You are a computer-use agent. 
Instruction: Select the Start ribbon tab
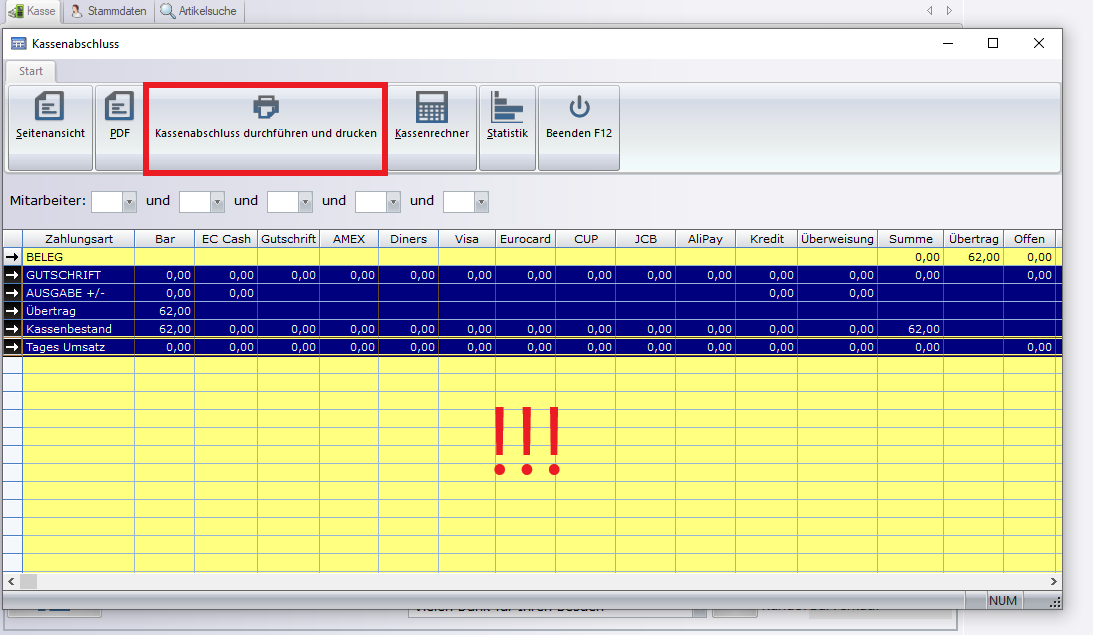tap(31, 71)
